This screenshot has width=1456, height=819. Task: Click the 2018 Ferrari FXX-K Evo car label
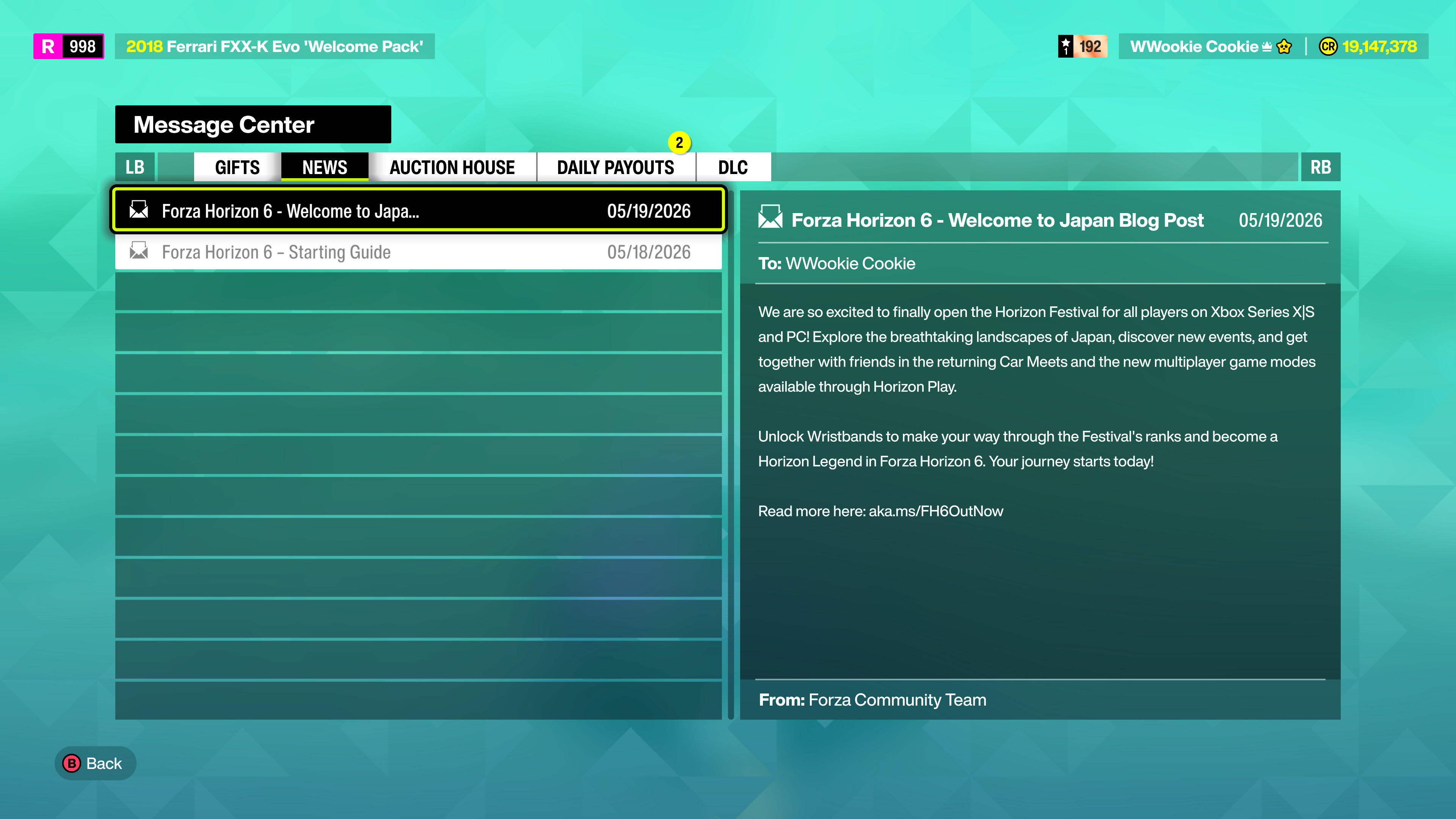point(275,46)
